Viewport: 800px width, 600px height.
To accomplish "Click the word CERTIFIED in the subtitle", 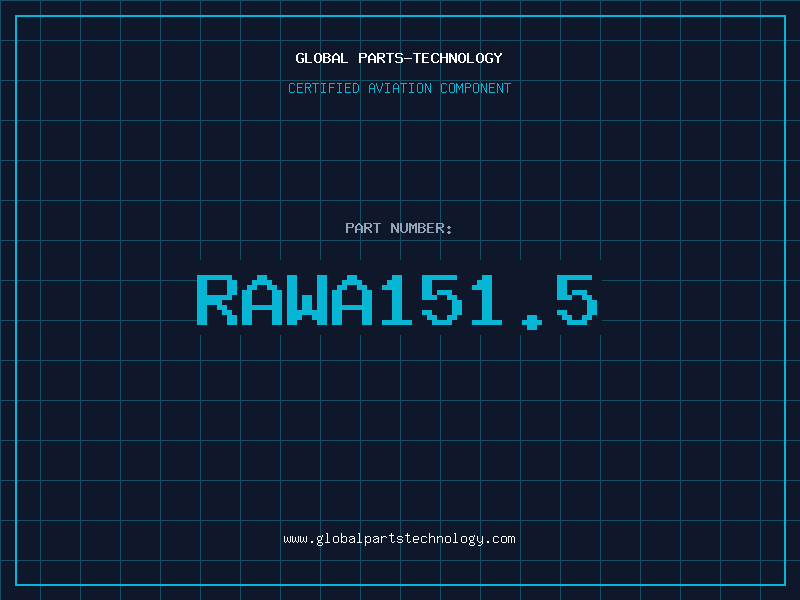I will (x=324, y=88).
